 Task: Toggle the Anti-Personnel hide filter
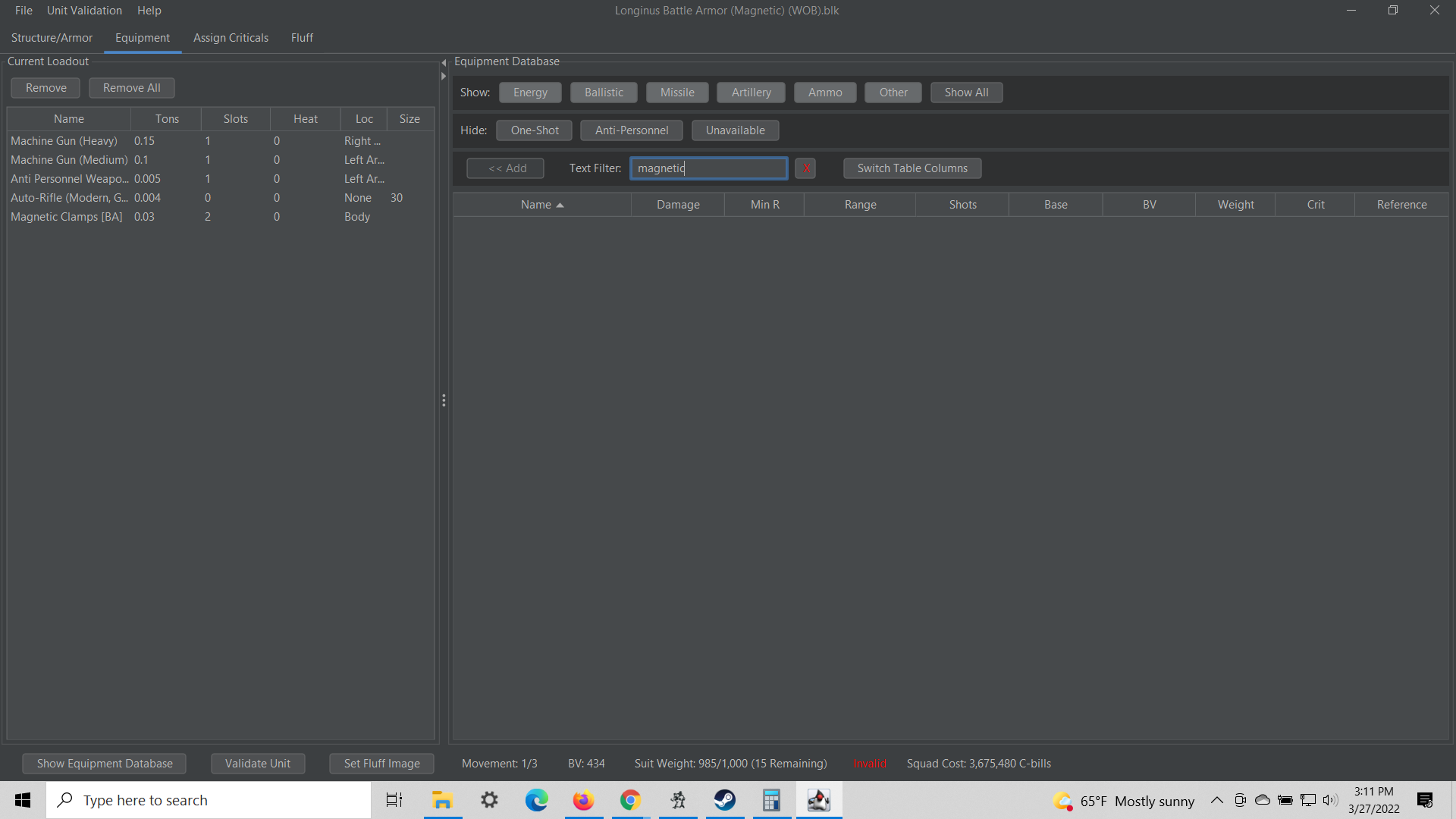(631, 130)
